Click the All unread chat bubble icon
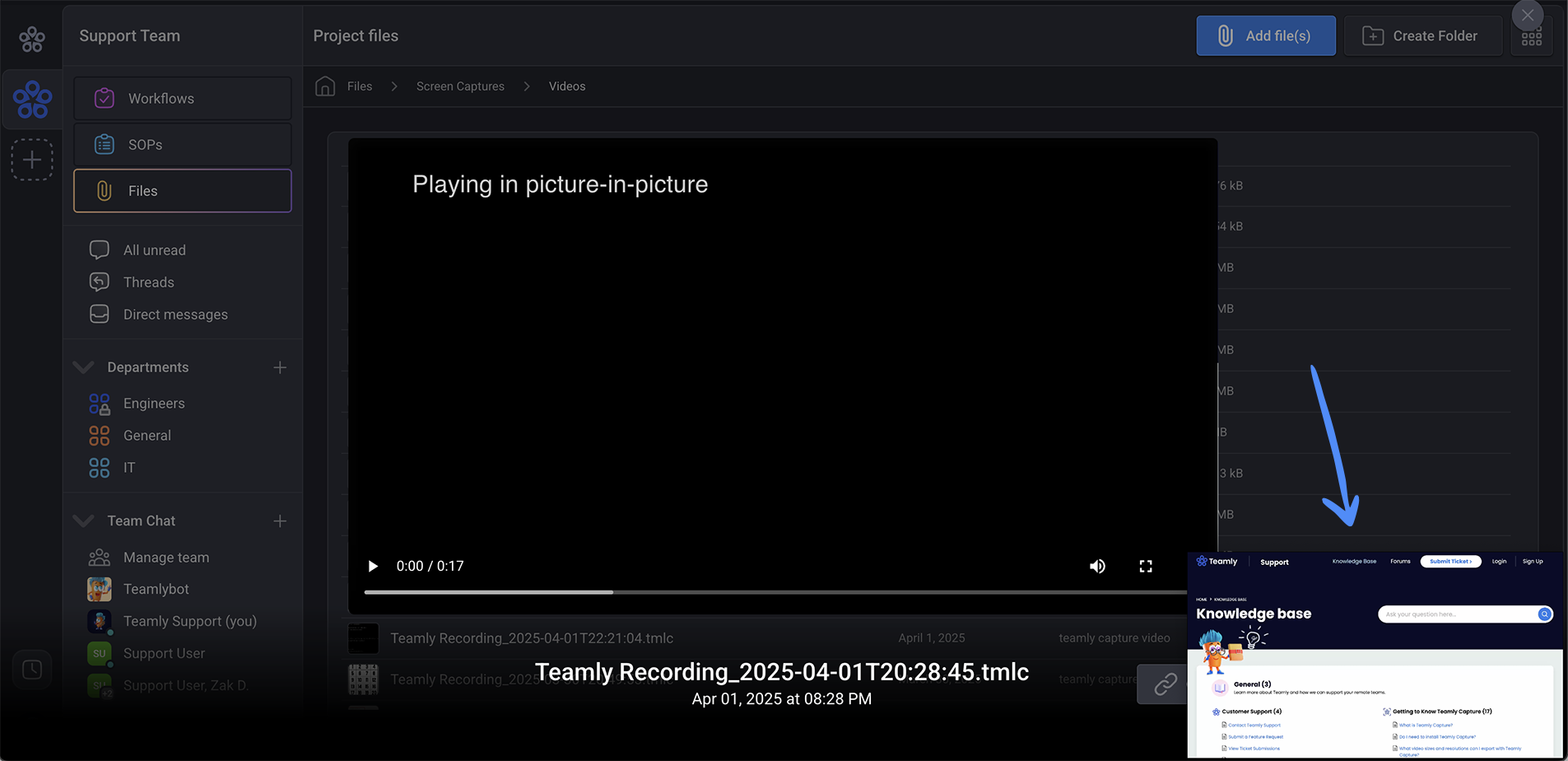 click(100, 250)
